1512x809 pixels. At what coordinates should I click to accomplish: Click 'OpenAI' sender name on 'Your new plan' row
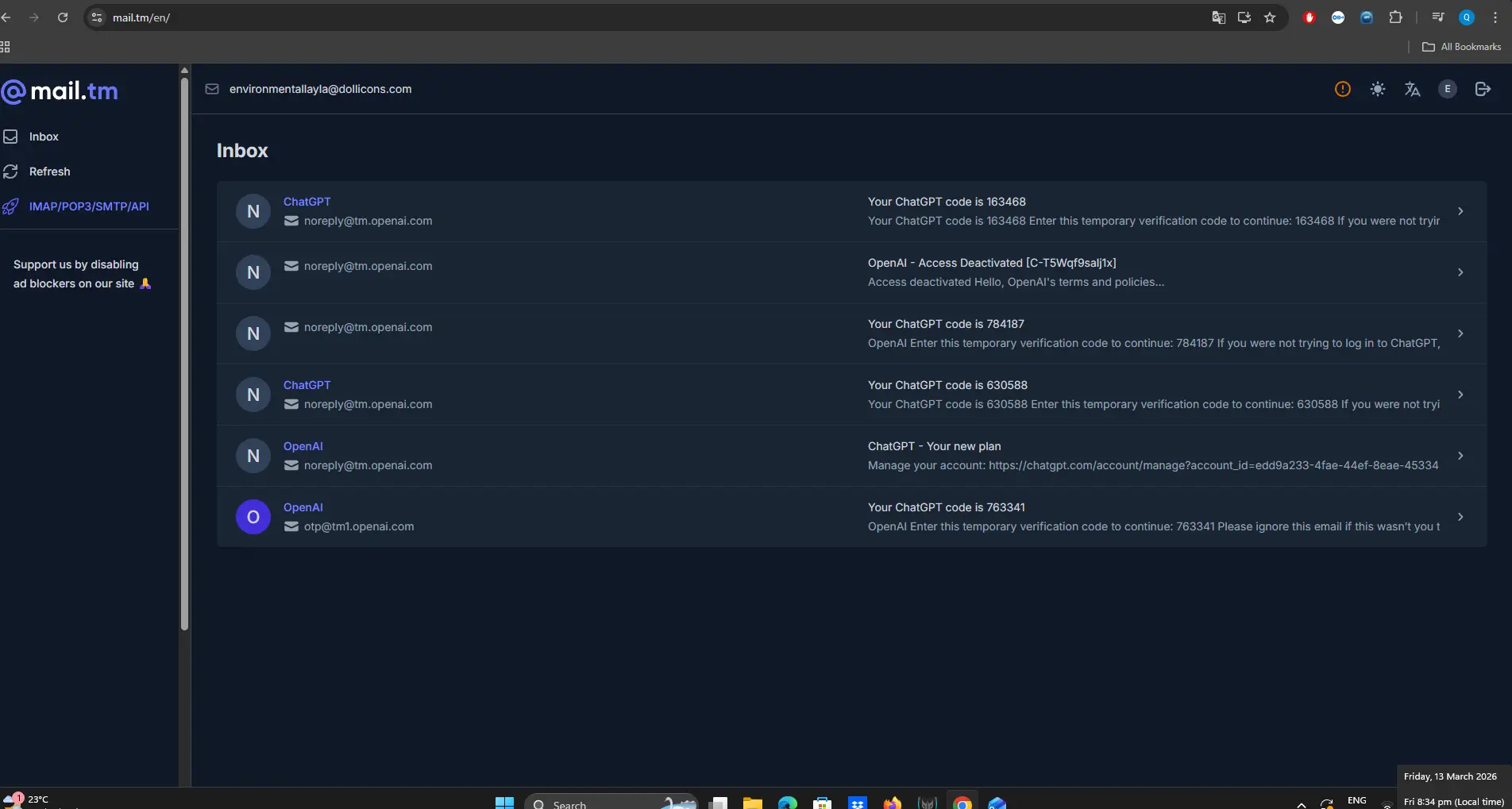click(x=303, y=446)
